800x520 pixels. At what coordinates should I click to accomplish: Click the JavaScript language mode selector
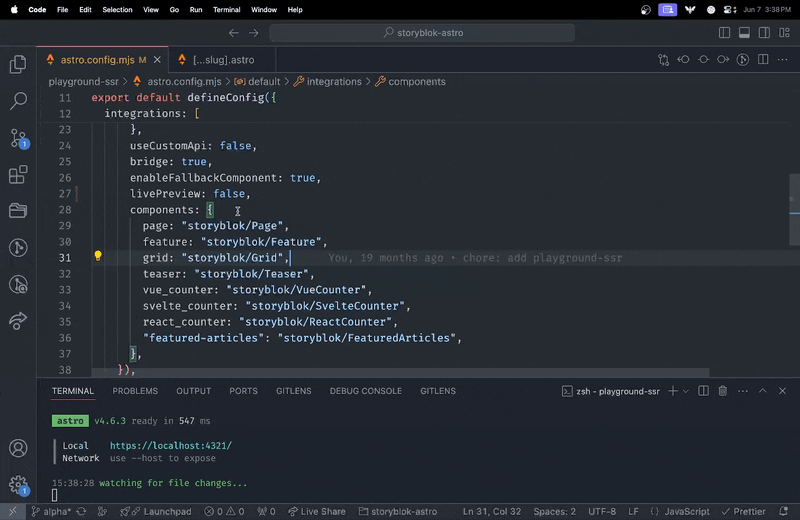(x=687, y=511)
